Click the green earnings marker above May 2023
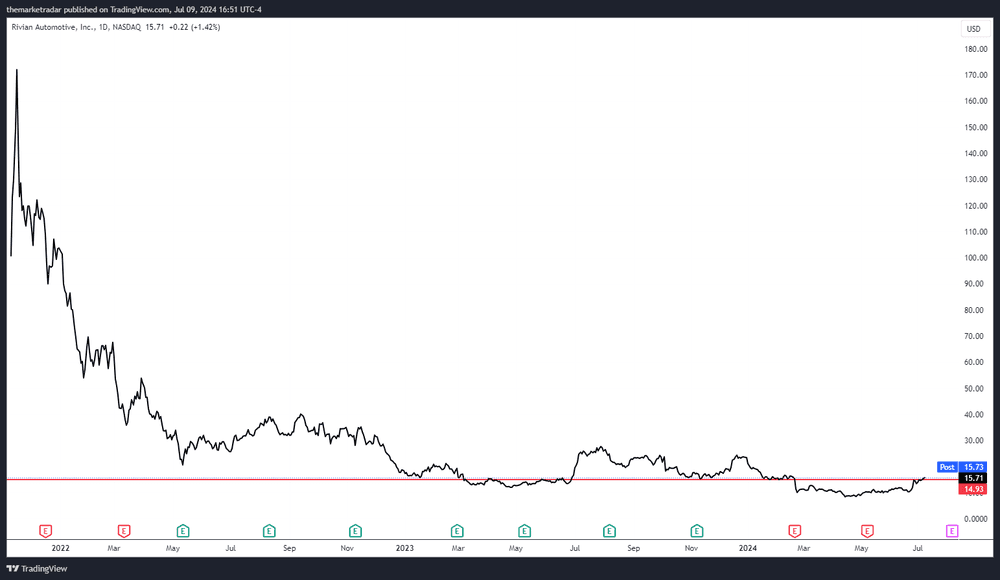Screen dimensions: 1000x580 524,529
